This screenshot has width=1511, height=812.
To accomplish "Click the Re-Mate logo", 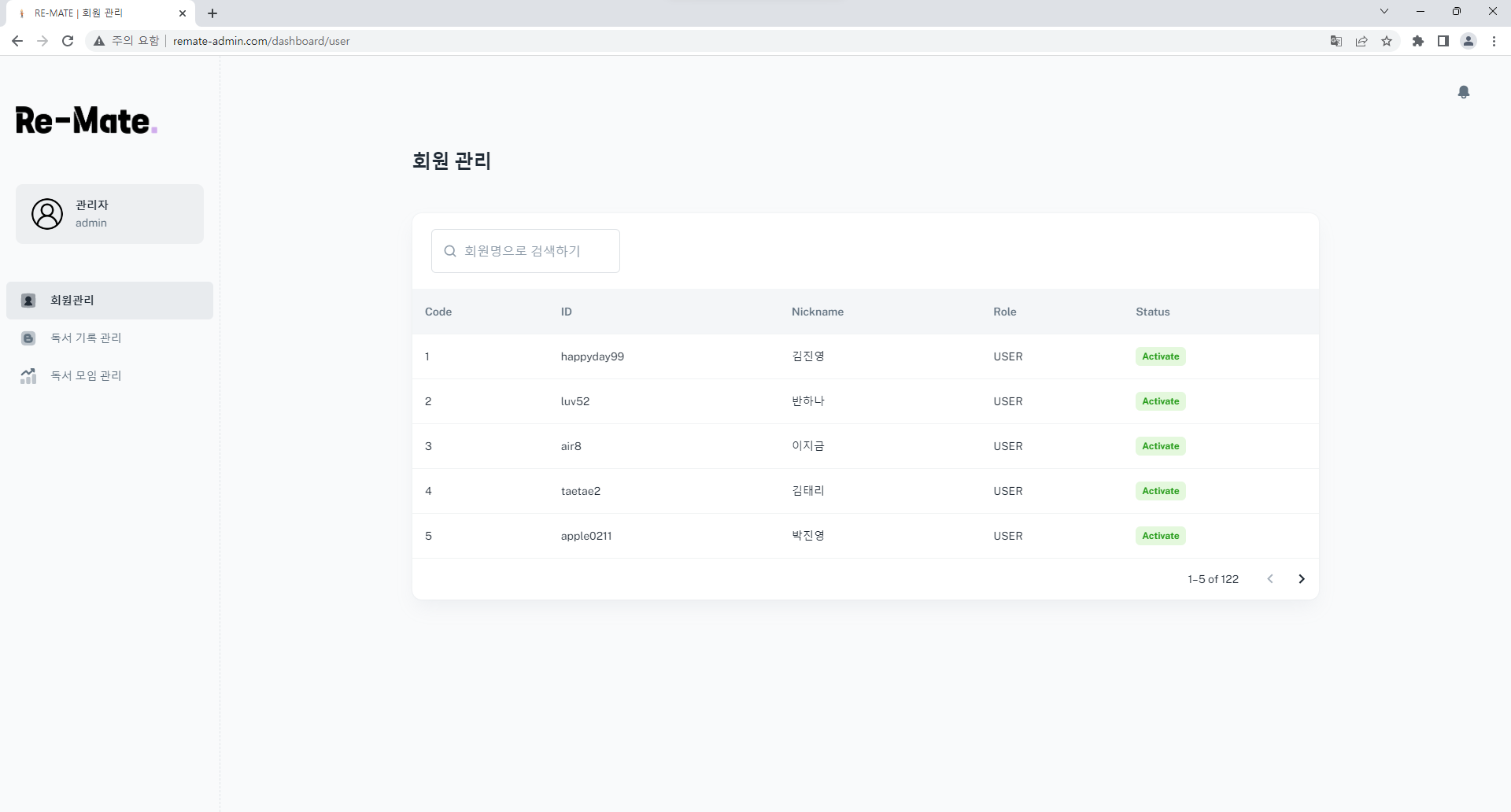I will [85, 120].
